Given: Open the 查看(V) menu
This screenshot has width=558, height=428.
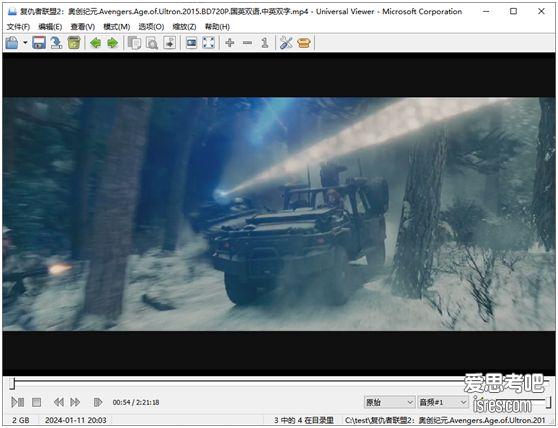Looking at the screenshot, I should [83, 27].
